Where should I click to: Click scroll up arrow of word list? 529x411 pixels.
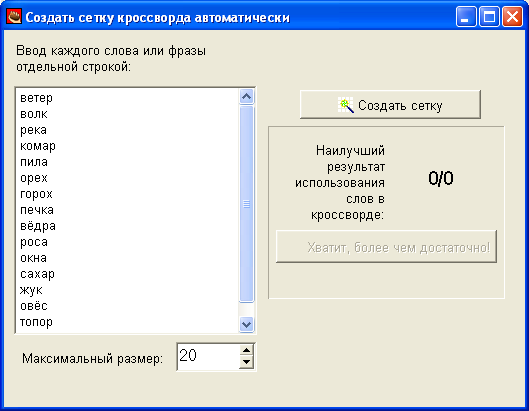pyautogui.click(x=247, y=97)
